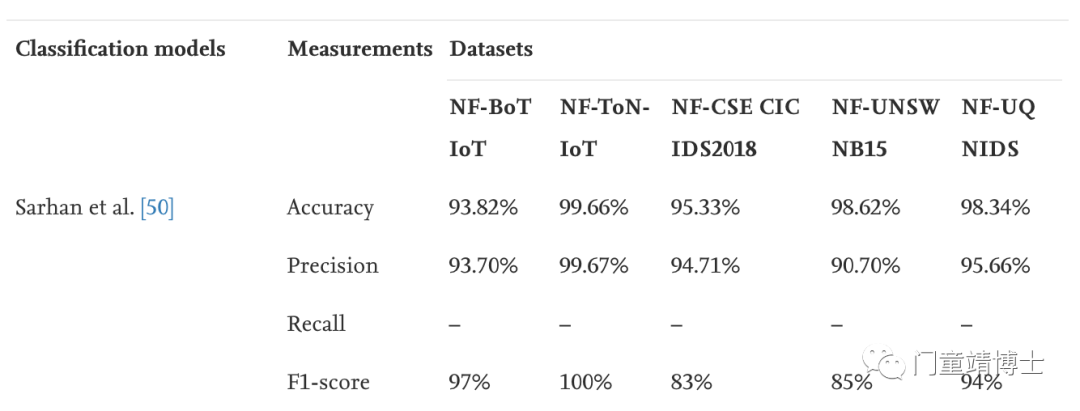Click the Sarhan et al. author text
Image resolution: width=1080 pixels, height=411 pixels.
click(75, 208)
